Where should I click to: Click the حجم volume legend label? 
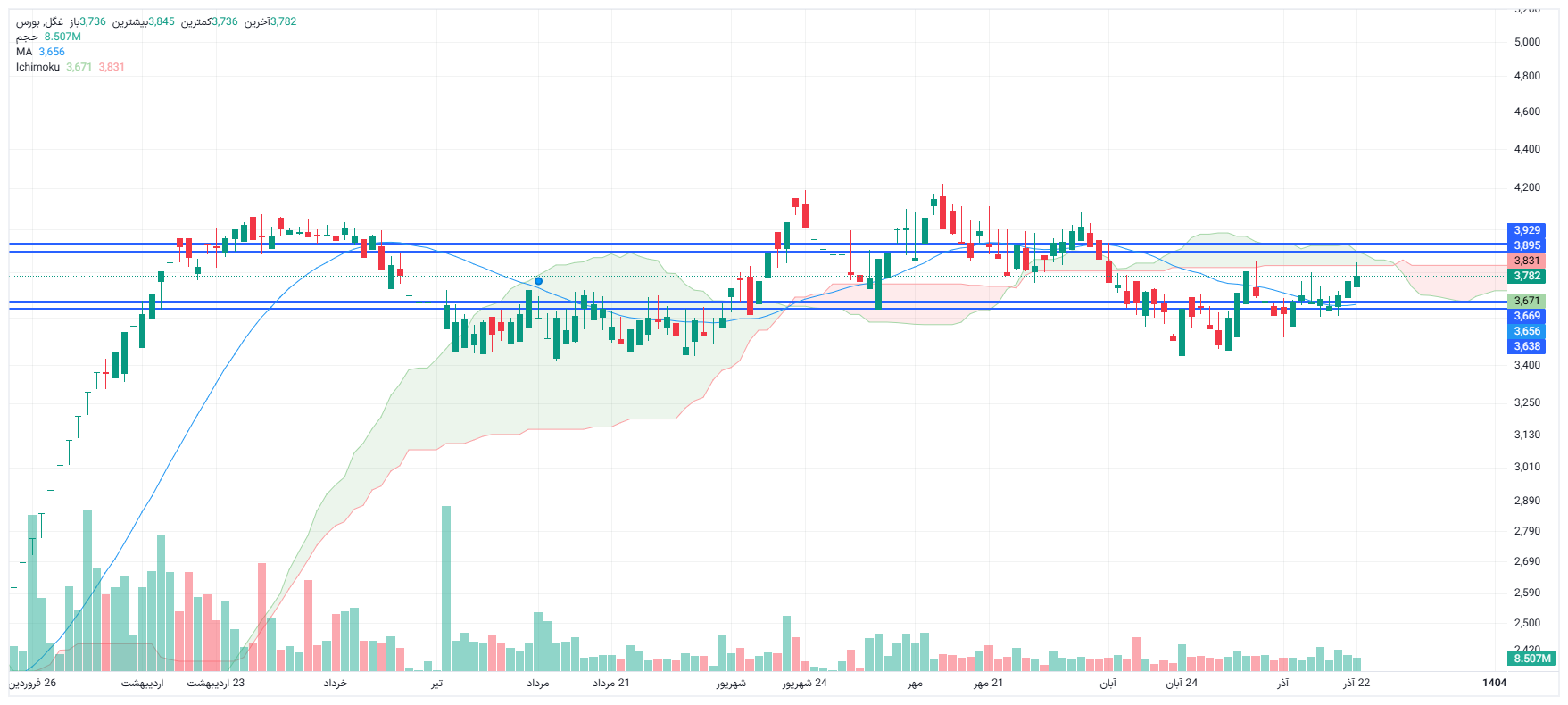pyautogui.click(x=27, y=37)
